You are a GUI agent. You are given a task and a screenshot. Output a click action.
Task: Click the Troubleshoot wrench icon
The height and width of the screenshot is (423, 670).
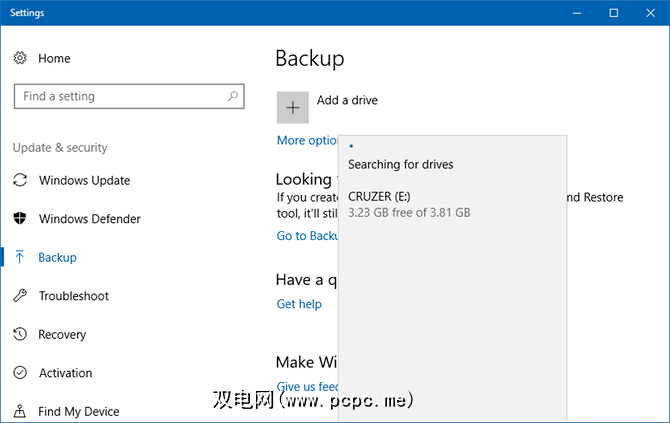pos(20,296)
